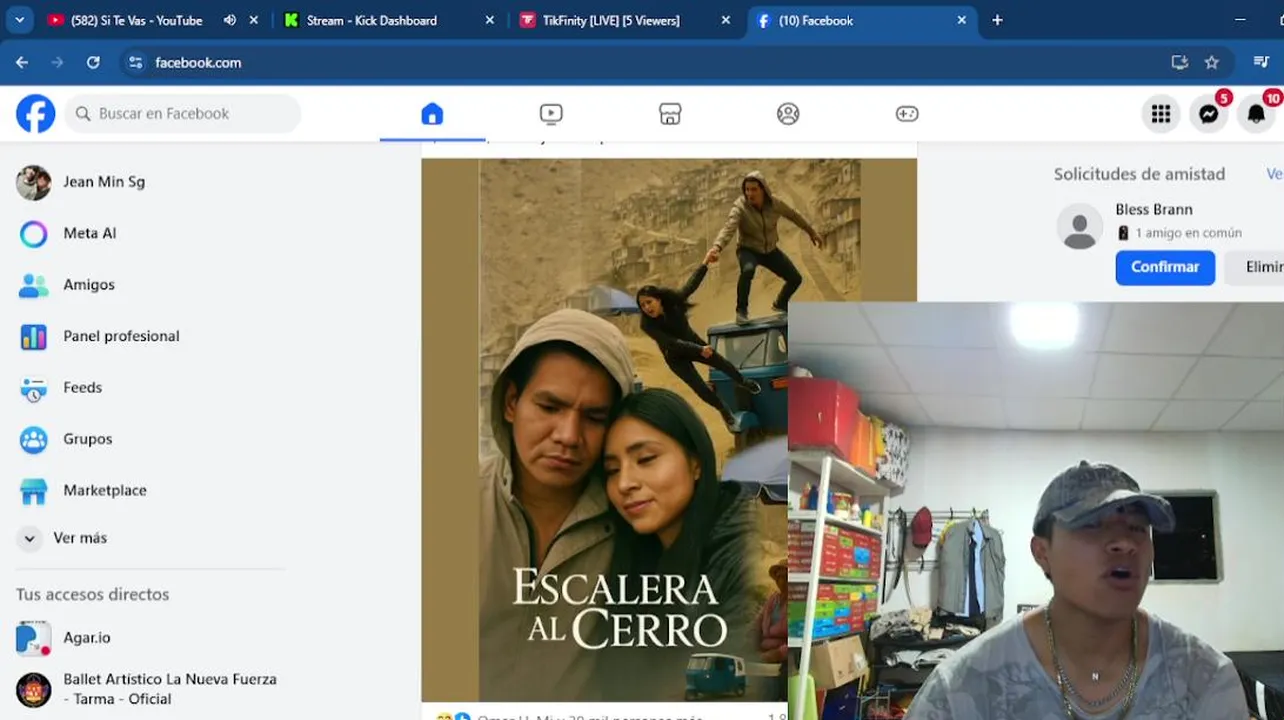View site information icon in address bar

tap(136, 62)
